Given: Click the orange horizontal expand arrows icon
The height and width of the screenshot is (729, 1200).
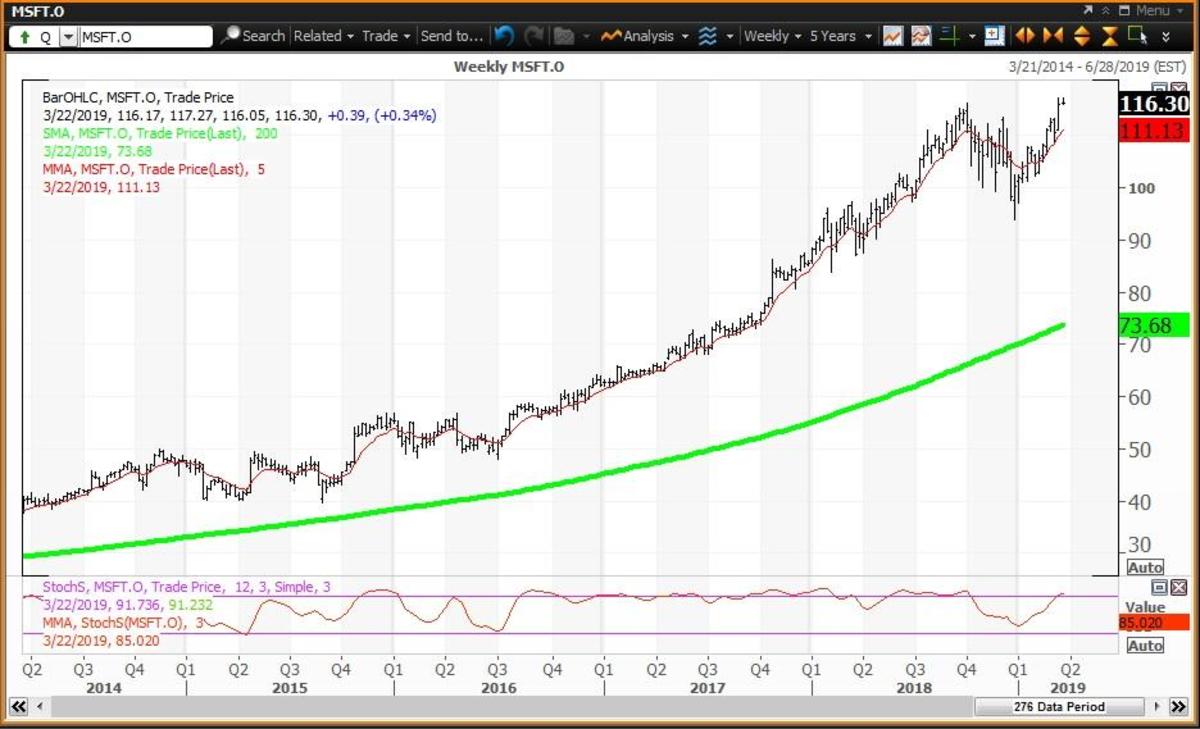Looking at the screenshot, I should (x=1025, y=36).
